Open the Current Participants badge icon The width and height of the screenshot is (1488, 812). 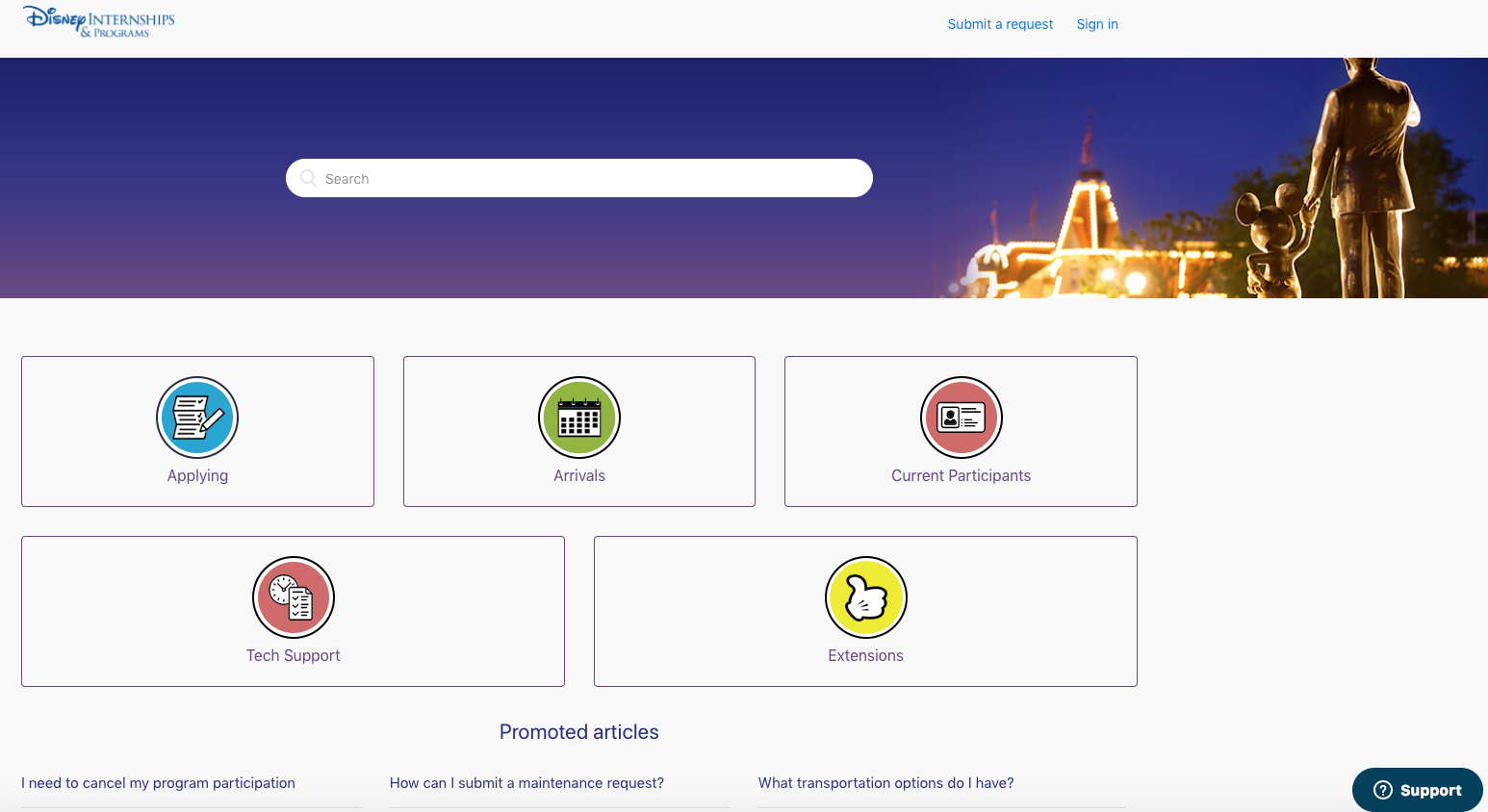[x=961, y=418]
